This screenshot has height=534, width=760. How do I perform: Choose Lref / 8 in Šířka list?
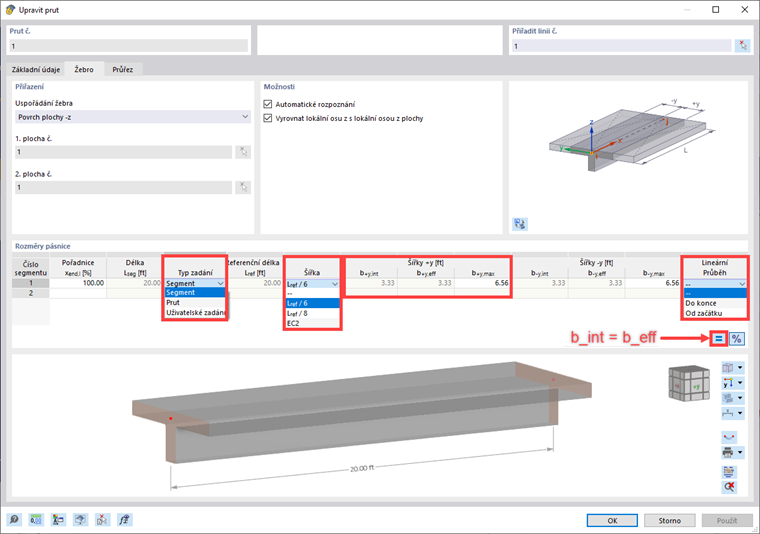[x=312, y=313]
